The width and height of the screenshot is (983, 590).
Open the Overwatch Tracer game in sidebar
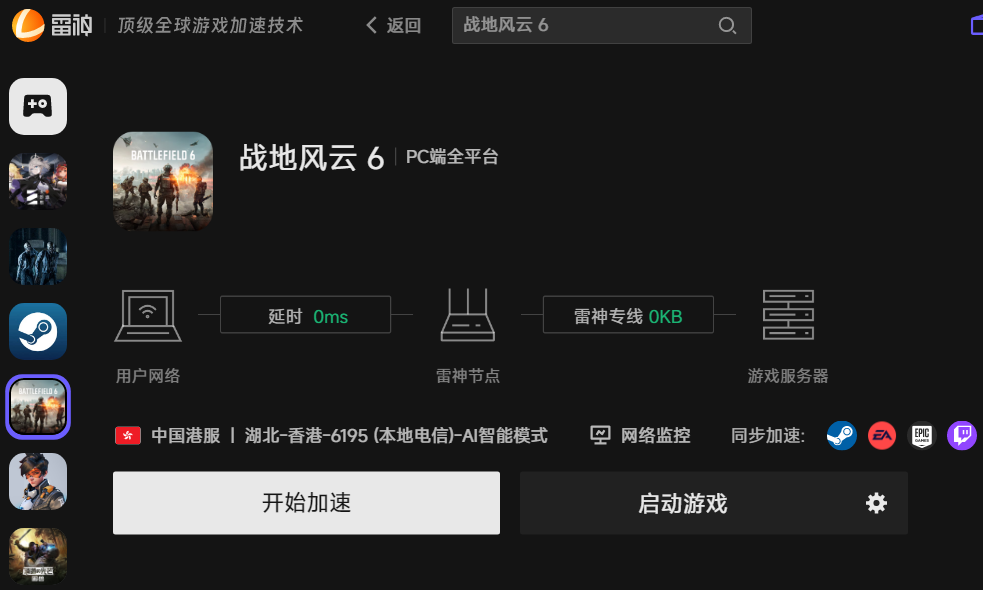38,481
